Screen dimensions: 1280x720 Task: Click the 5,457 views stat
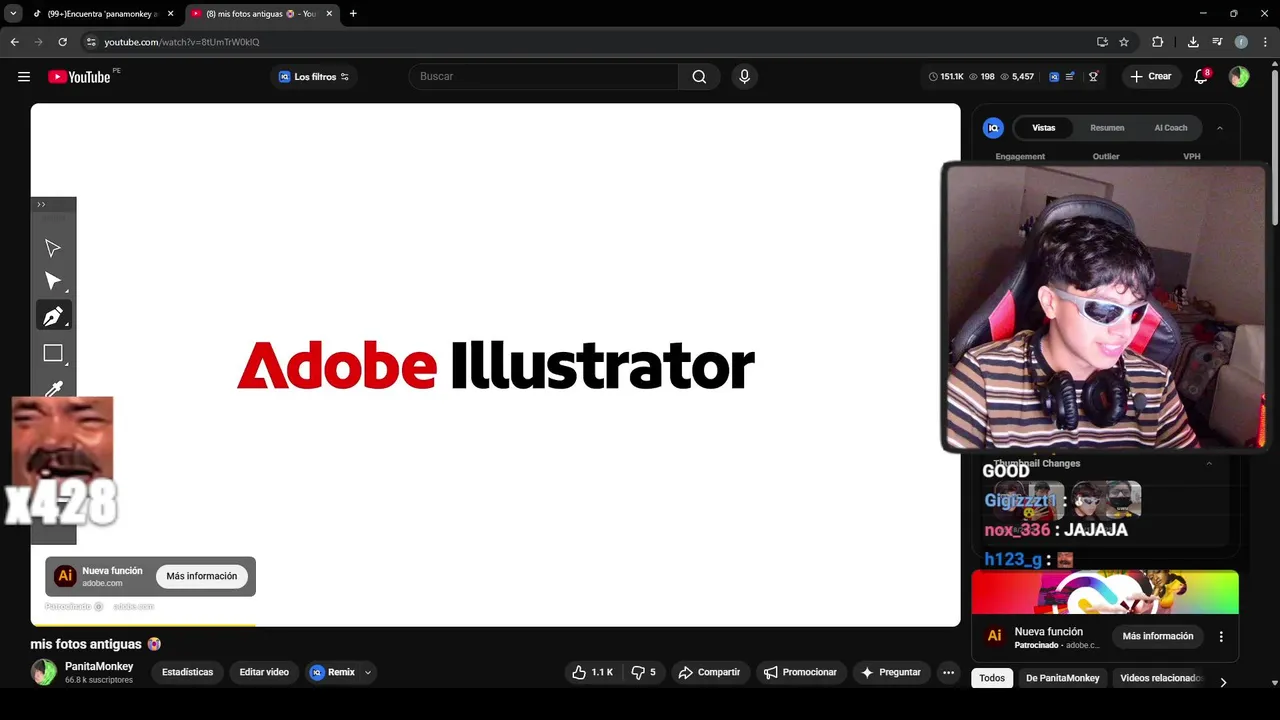(x=1017, y=77)
